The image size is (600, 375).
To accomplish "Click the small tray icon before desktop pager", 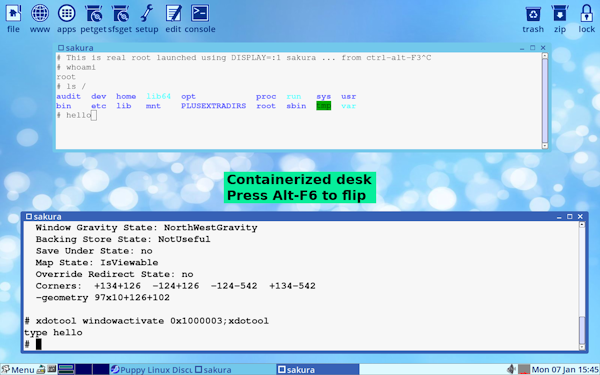I will pos(52,369).
